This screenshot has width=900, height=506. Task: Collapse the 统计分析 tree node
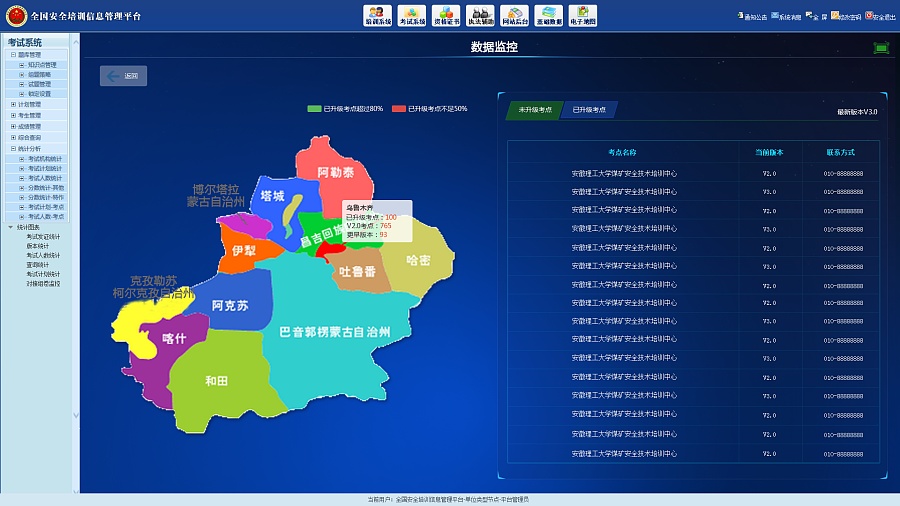[x=13, y=149]
